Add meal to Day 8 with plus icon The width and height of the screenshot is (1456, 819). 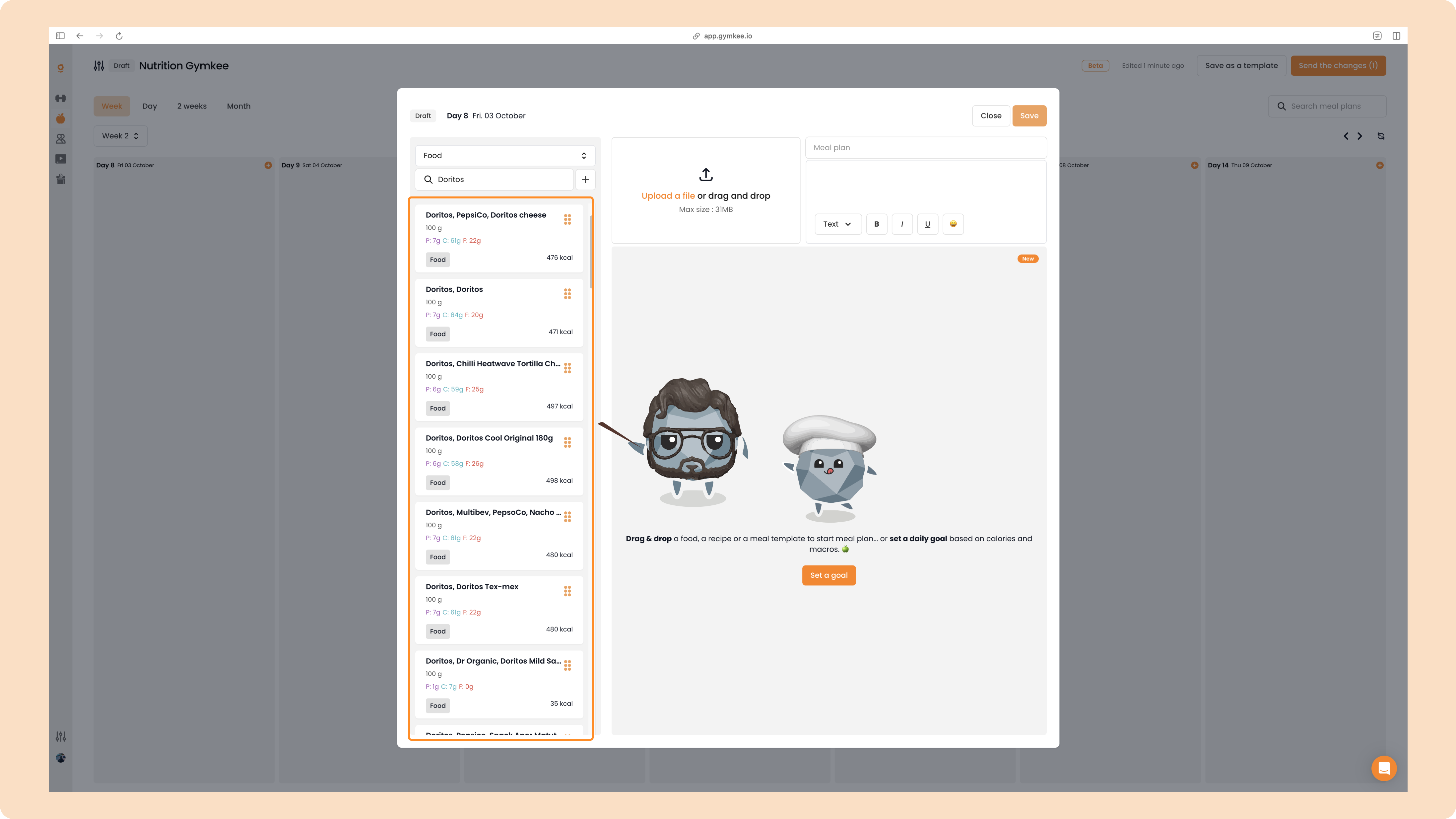[x=268, y=165]
